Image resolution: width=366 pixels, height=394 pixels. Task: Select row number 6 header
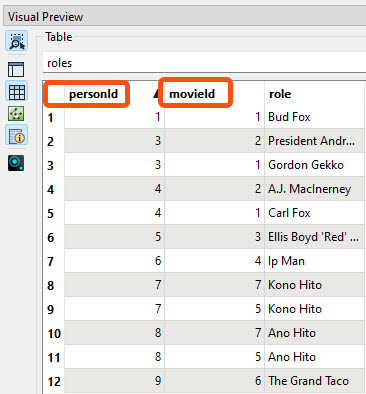tap(51, 238)
